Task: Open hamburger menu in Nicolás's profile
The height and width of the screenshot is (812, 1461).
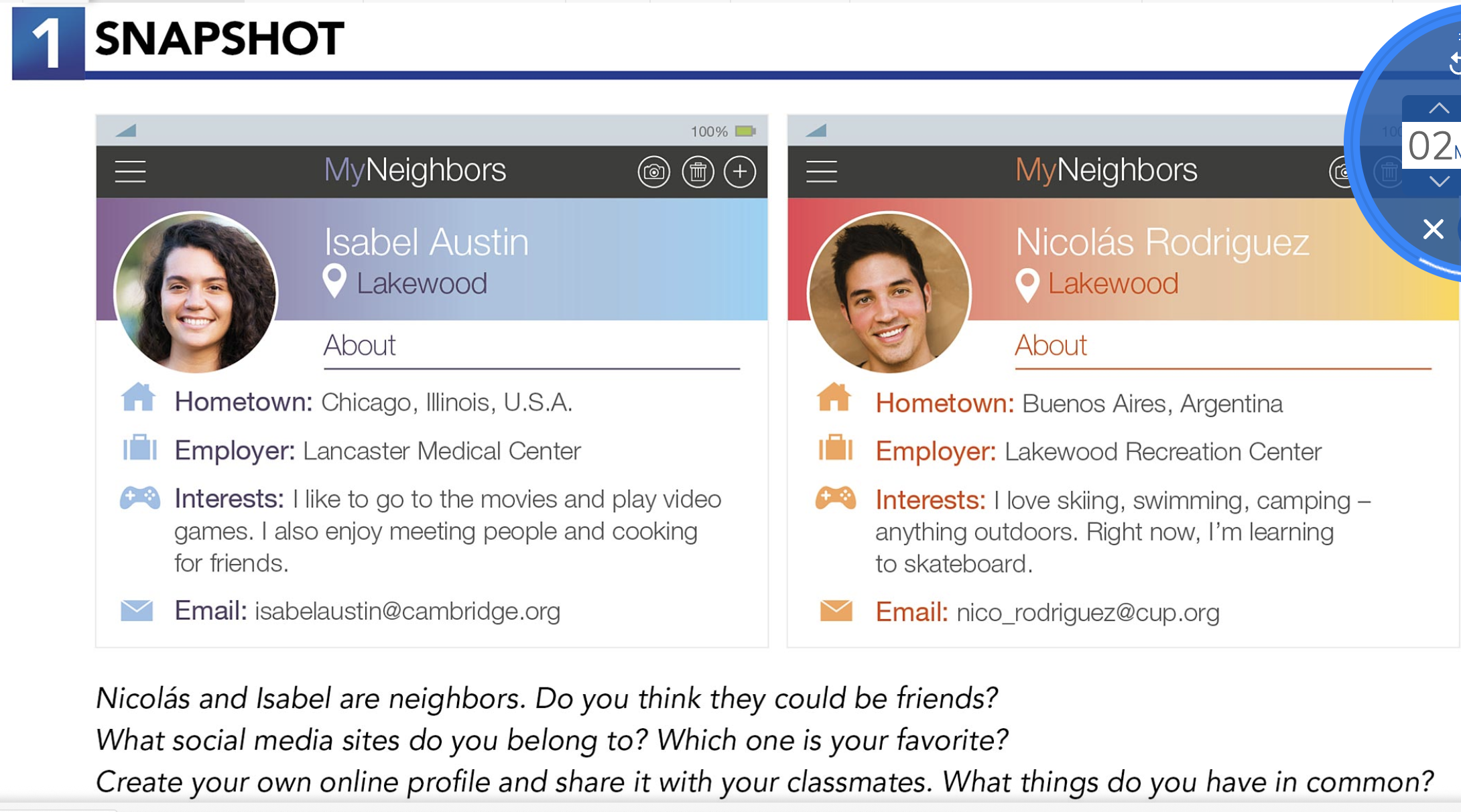Action: click(821, 172)
